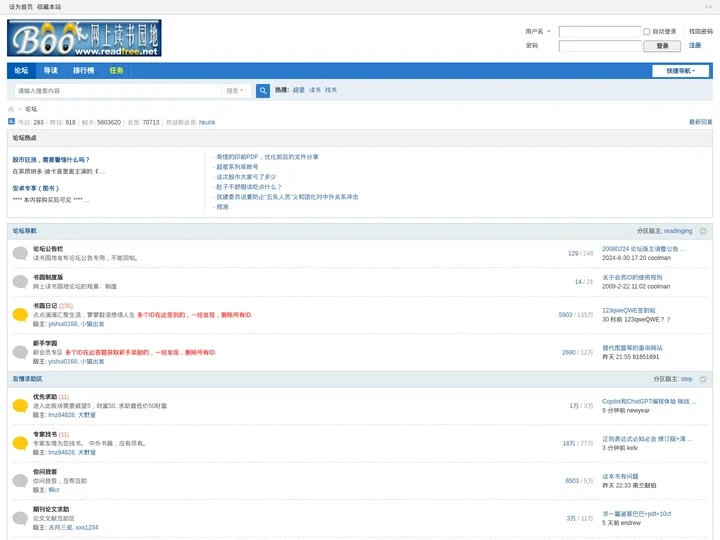Click the 你问我答 forum bubble icon
This screenshot has height=540, width=720.
(x=20, y=481)
